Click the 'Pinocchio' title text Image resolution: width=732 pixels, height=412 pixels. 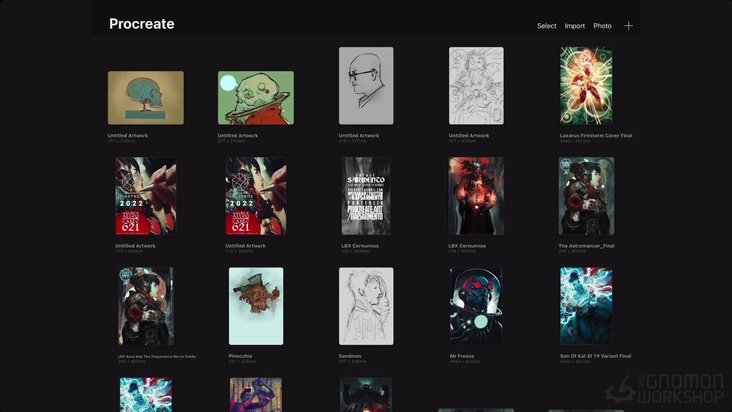pos(240,356)
